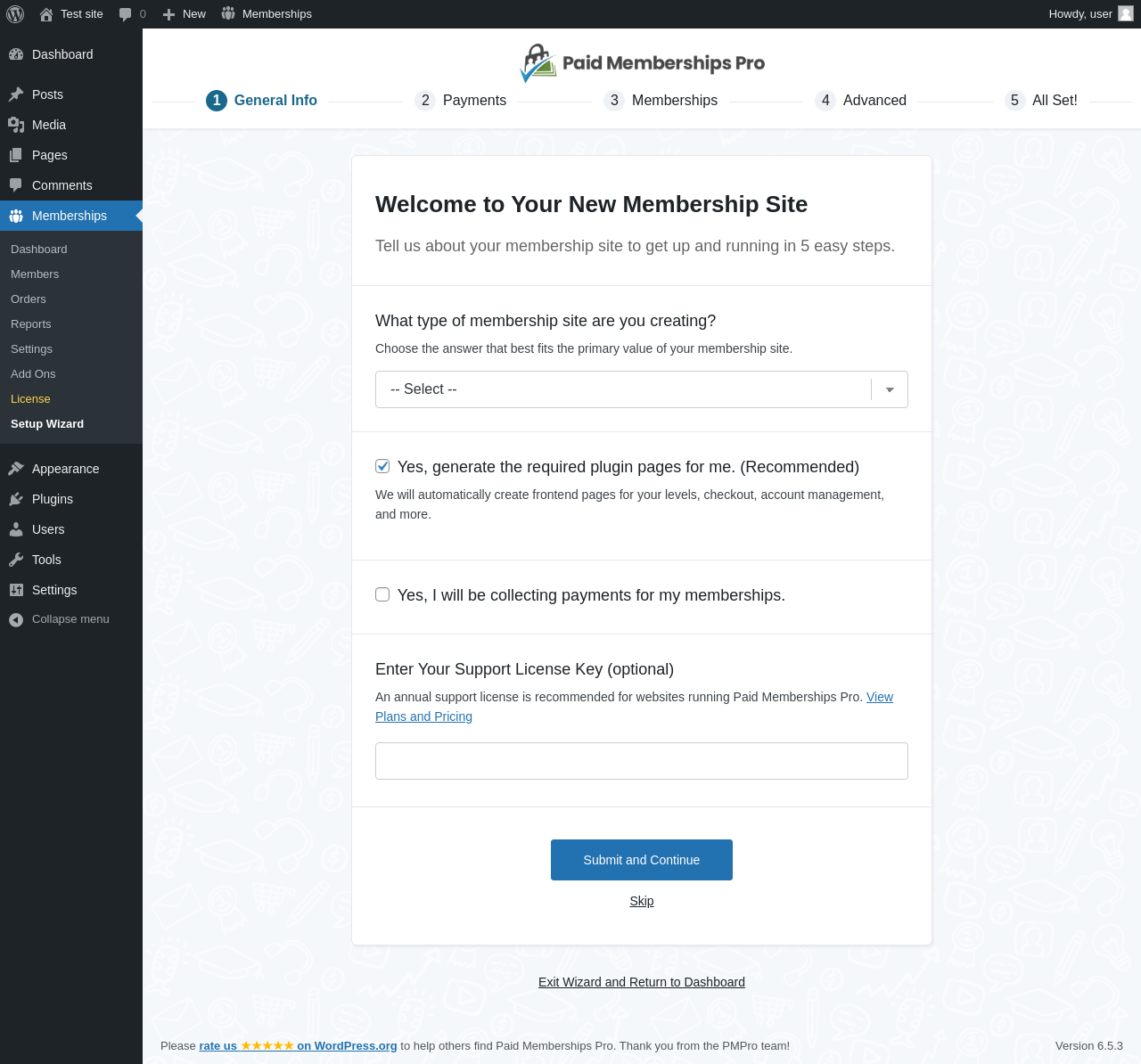Click the Media icon in sidebar
The height and width of the screenshot is (1064, 1141).
click(16, 125)
